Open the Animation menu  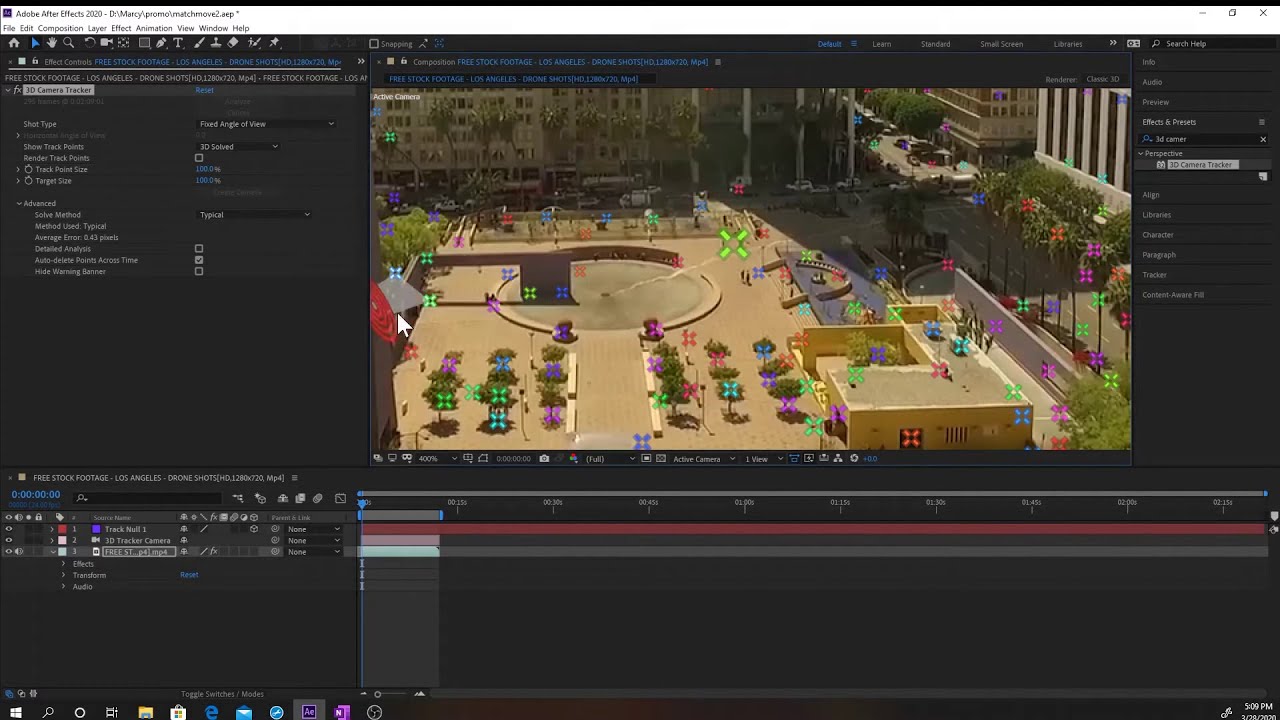pyautogui.click(x=154, y=28)
